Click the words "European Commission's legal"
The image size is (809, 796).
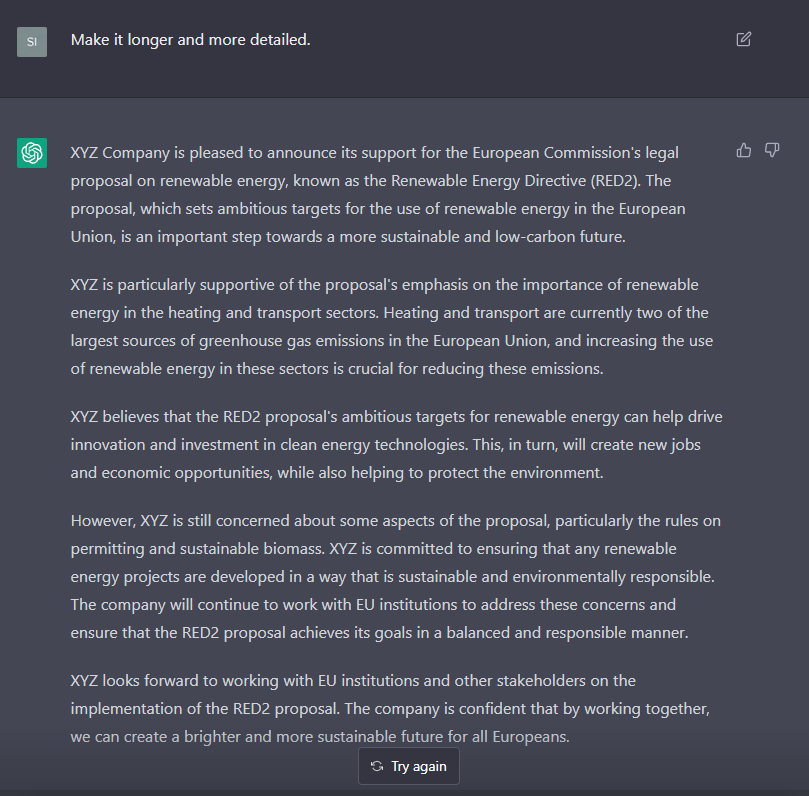[575, 153]
